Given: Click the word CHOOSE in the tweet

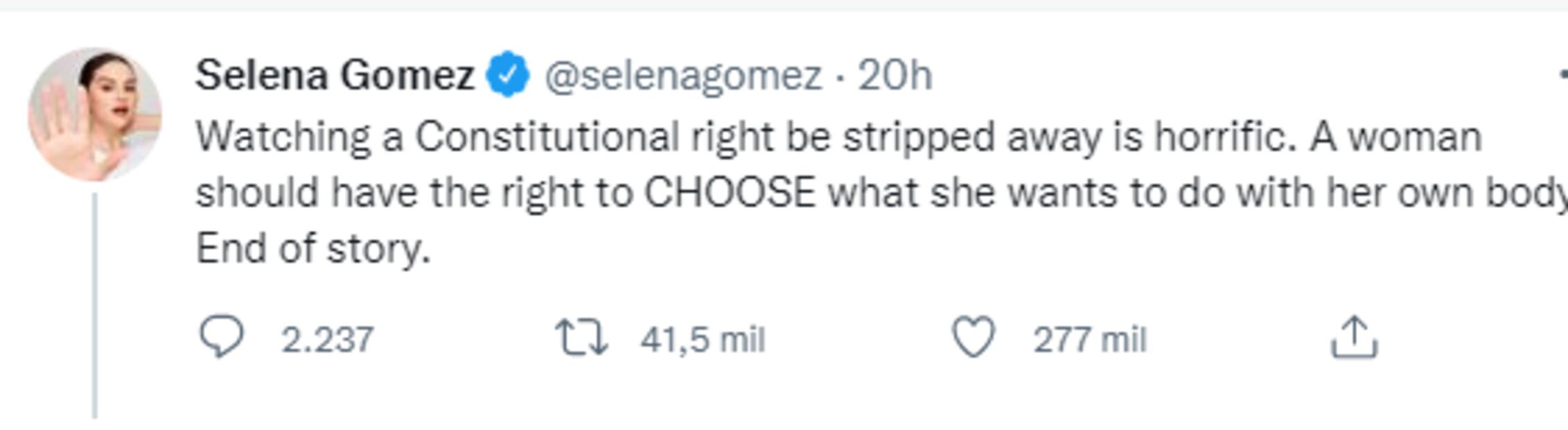Looking at the screenshot, I should tap(730, 193).
